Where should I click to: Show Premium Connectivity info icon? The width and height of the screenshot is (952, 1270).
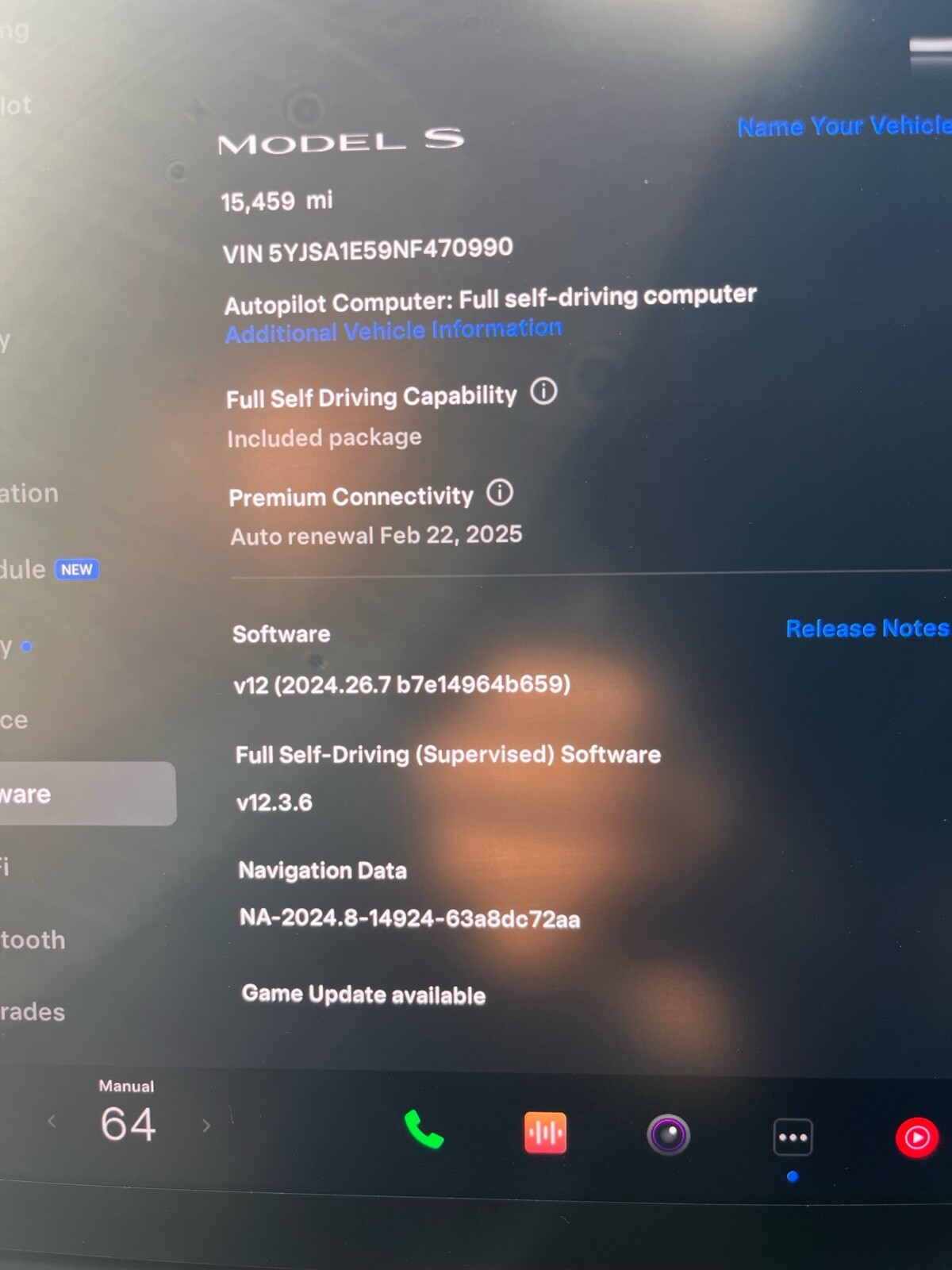click(x=500, y=492)
